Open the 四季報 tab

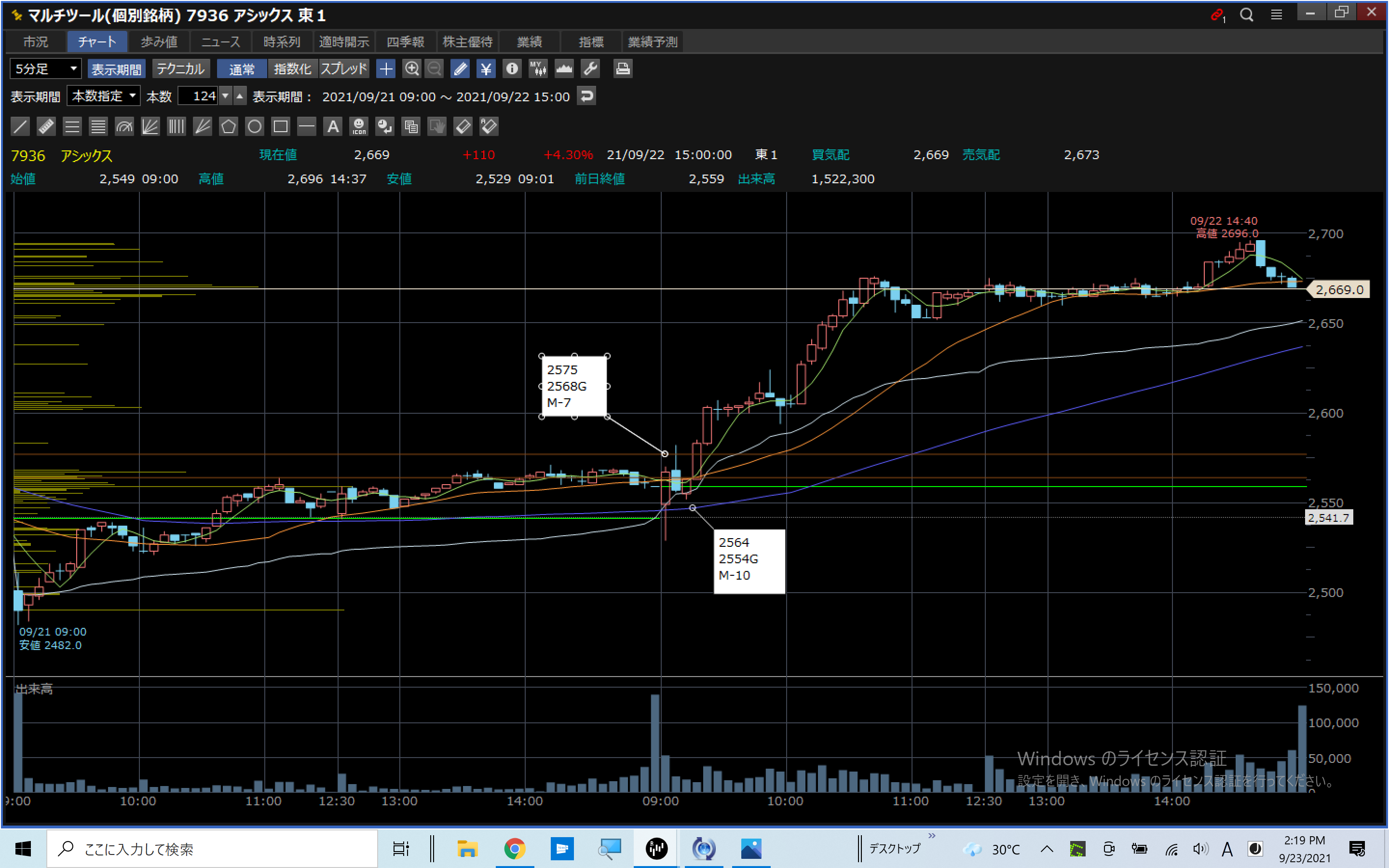coord(405,42)
